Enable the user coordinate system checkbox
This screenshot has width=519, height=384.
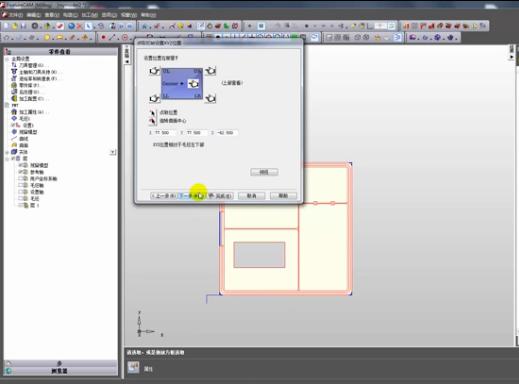coord(21,179)
